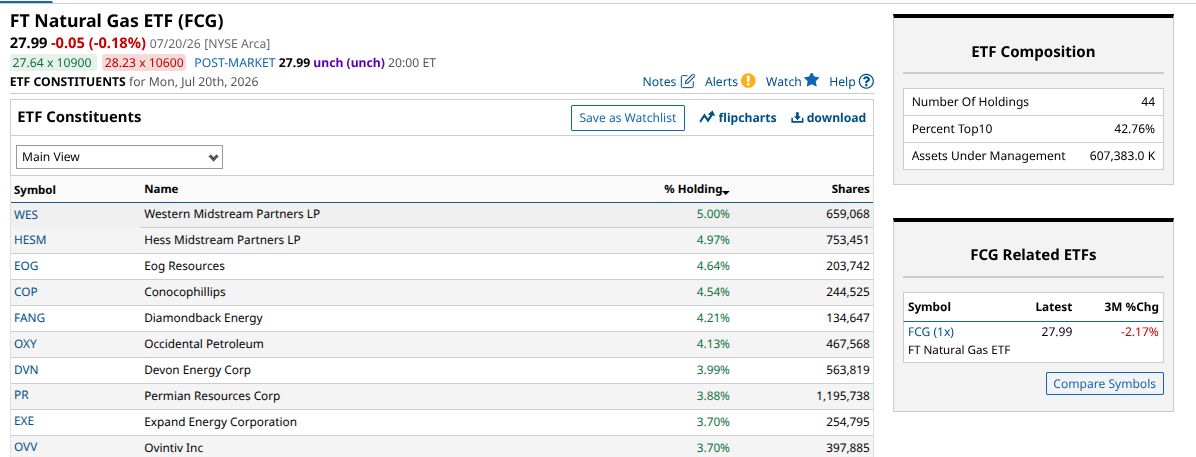Select Occidental Petroleum name cell
The height and width of the screenshot is (457, 1196).
tap(204, 343)
